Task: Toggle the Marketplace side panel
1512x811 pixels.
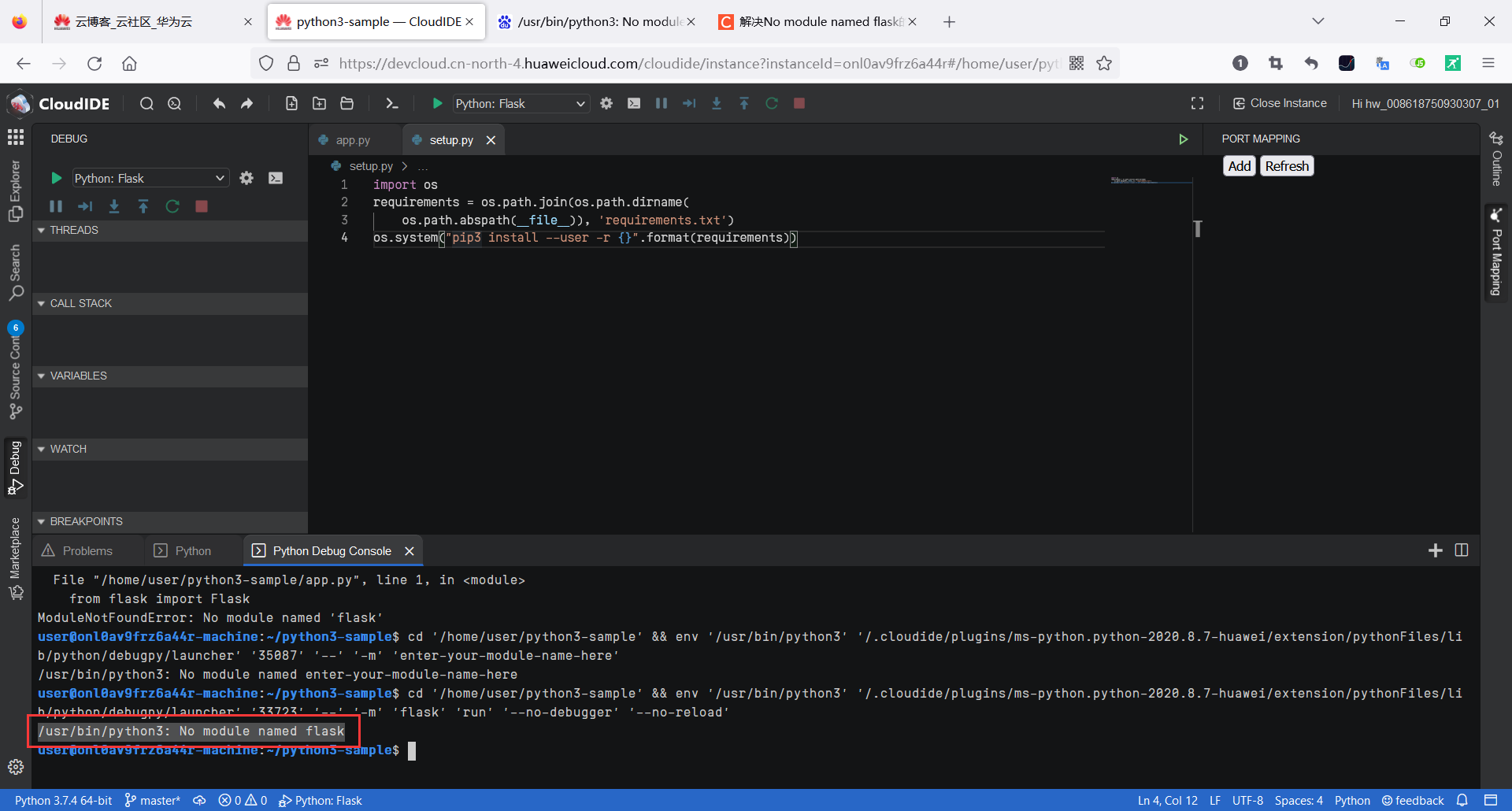Action: [15, 559]
